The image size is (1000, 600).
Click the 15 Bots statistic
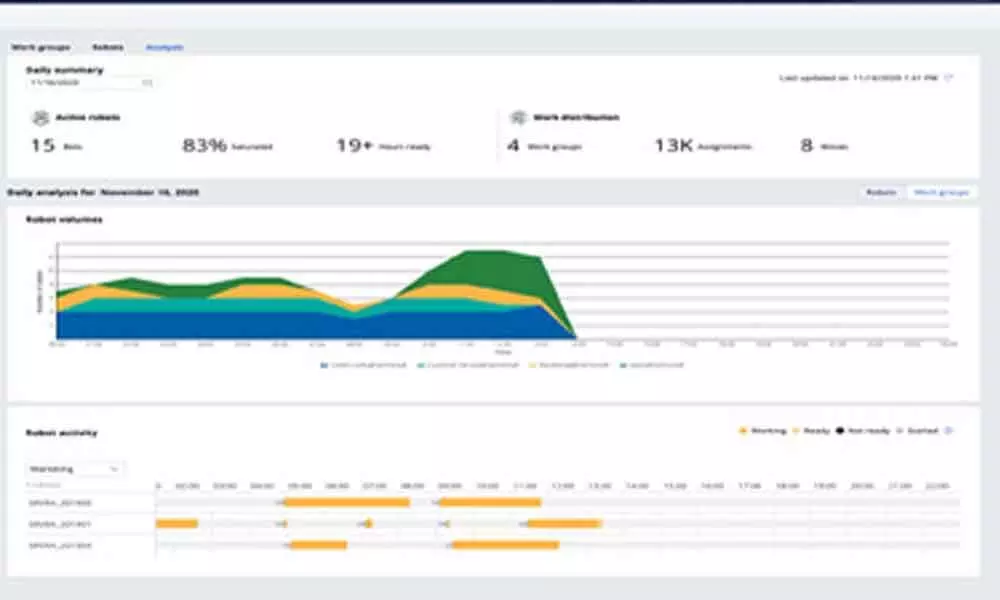click(x=57, y=146)
